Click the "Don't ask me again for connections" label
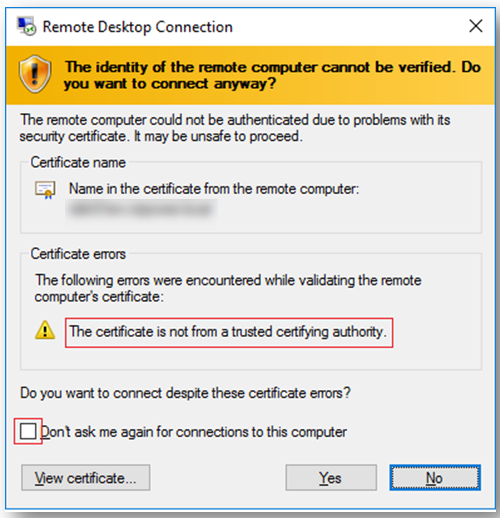The height and width of the screenshot is (518, 500). click(194, 432)
